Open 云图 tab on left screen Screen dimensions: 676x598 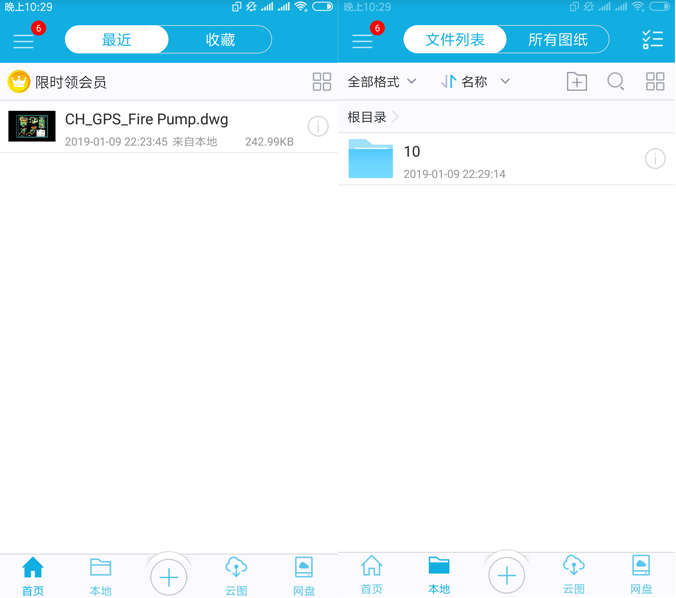coord(236,576)
